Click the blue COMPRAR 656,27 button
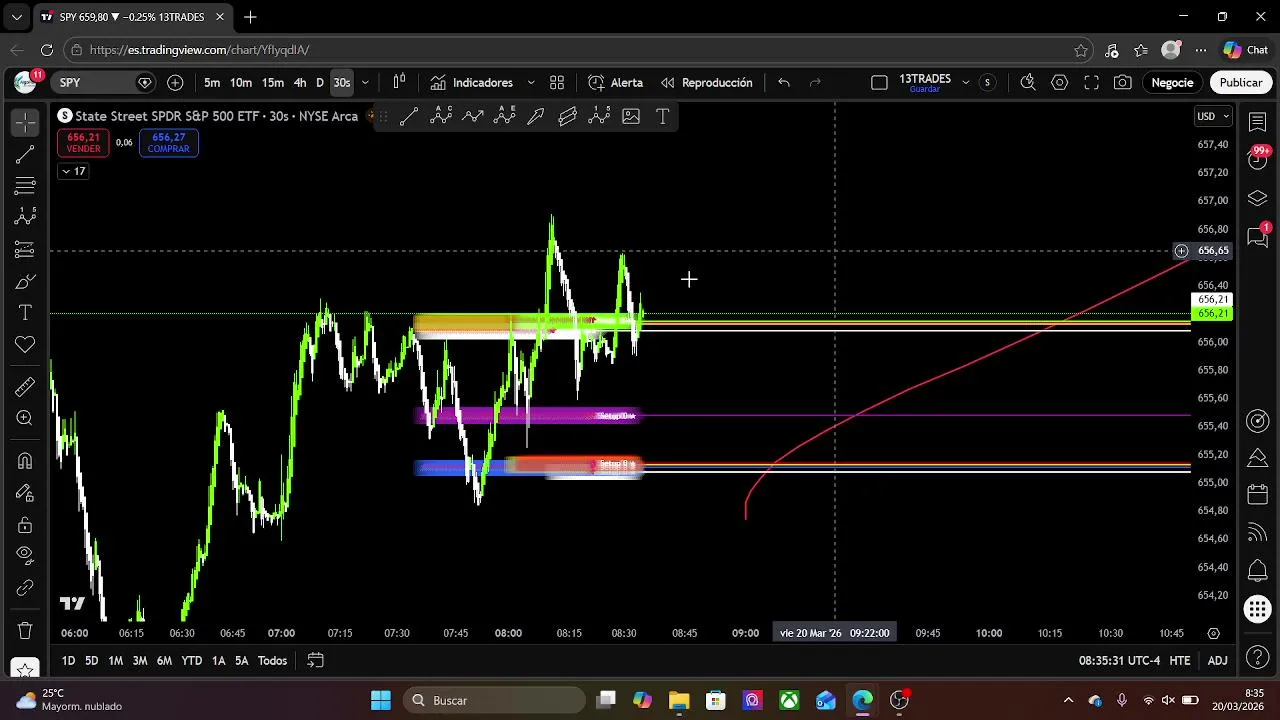The height and width of the screenshot is (720, 1280). point(168,143)
